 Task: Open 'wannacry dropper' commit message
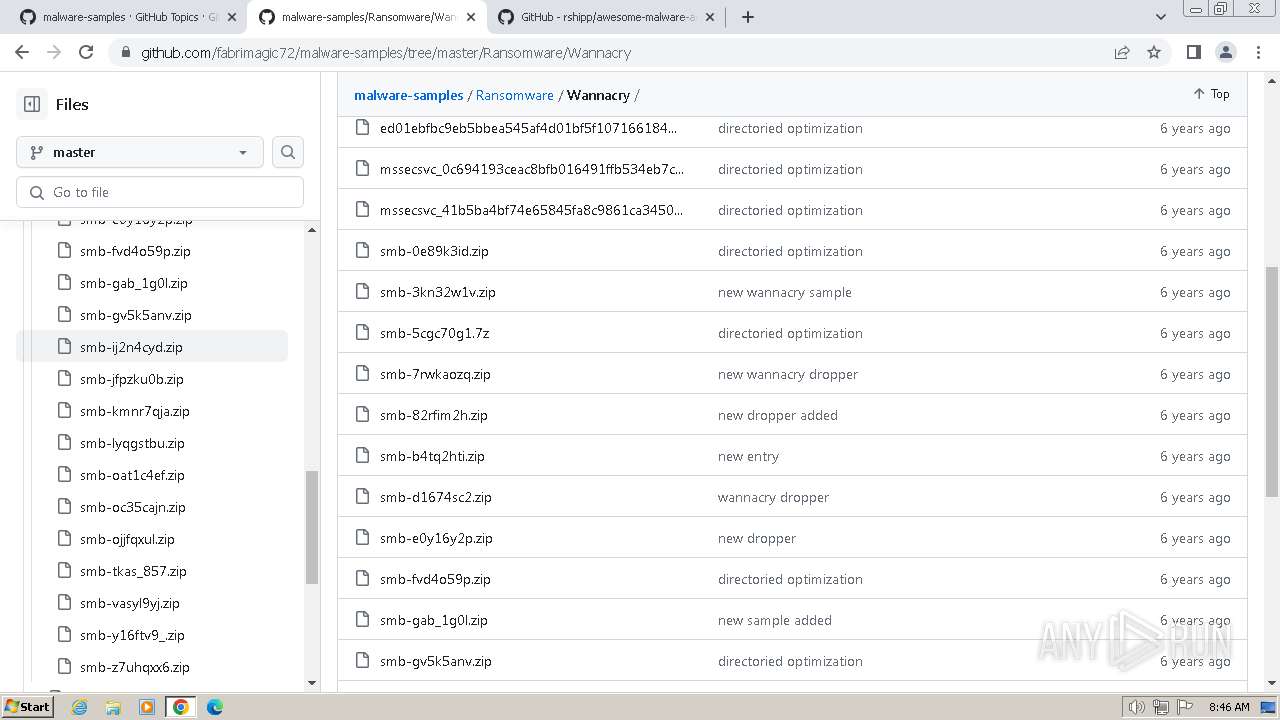773,497
